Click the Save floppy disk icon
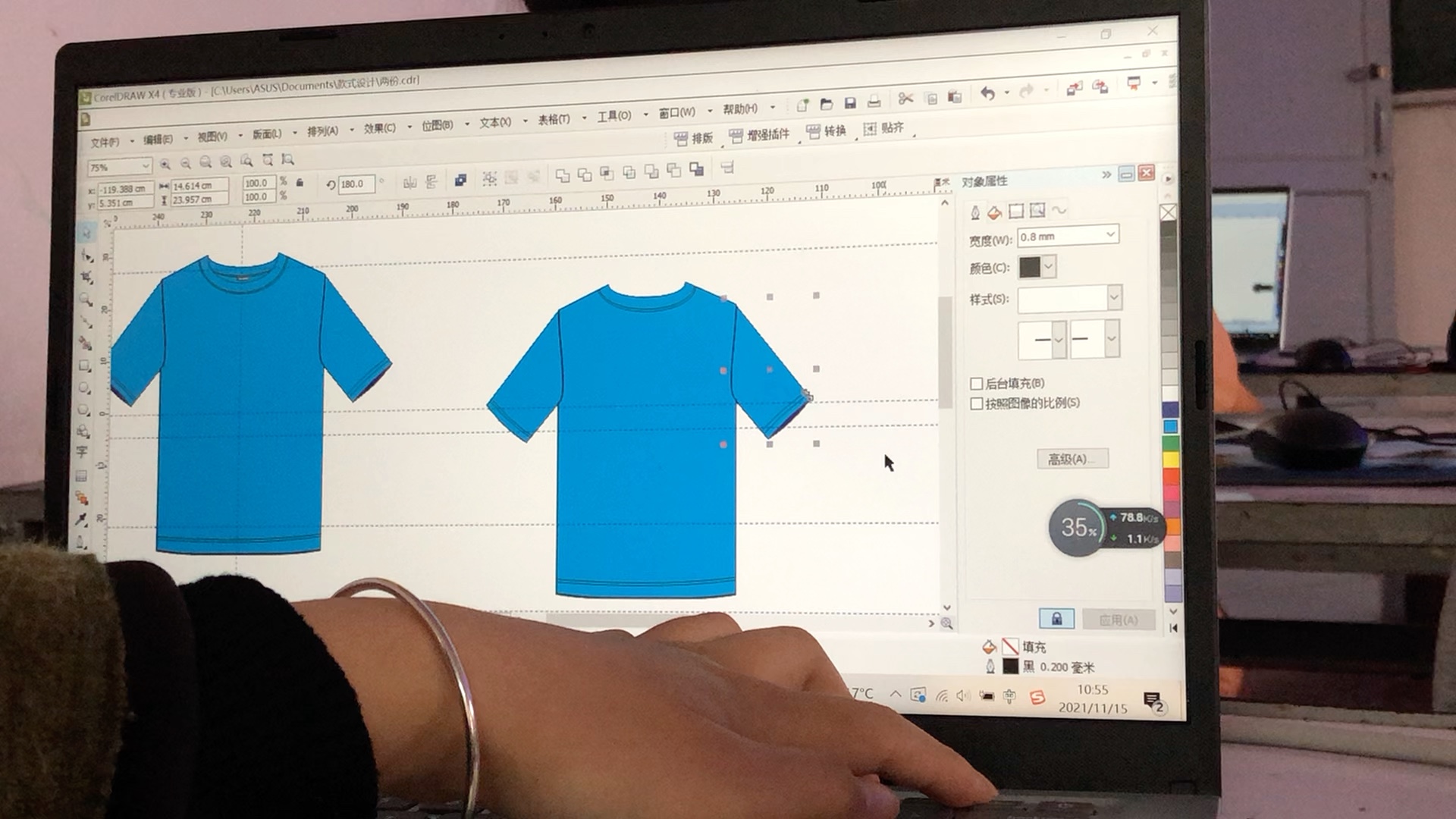Viewport: 1456px width, 819px height. tap(850, 102)
